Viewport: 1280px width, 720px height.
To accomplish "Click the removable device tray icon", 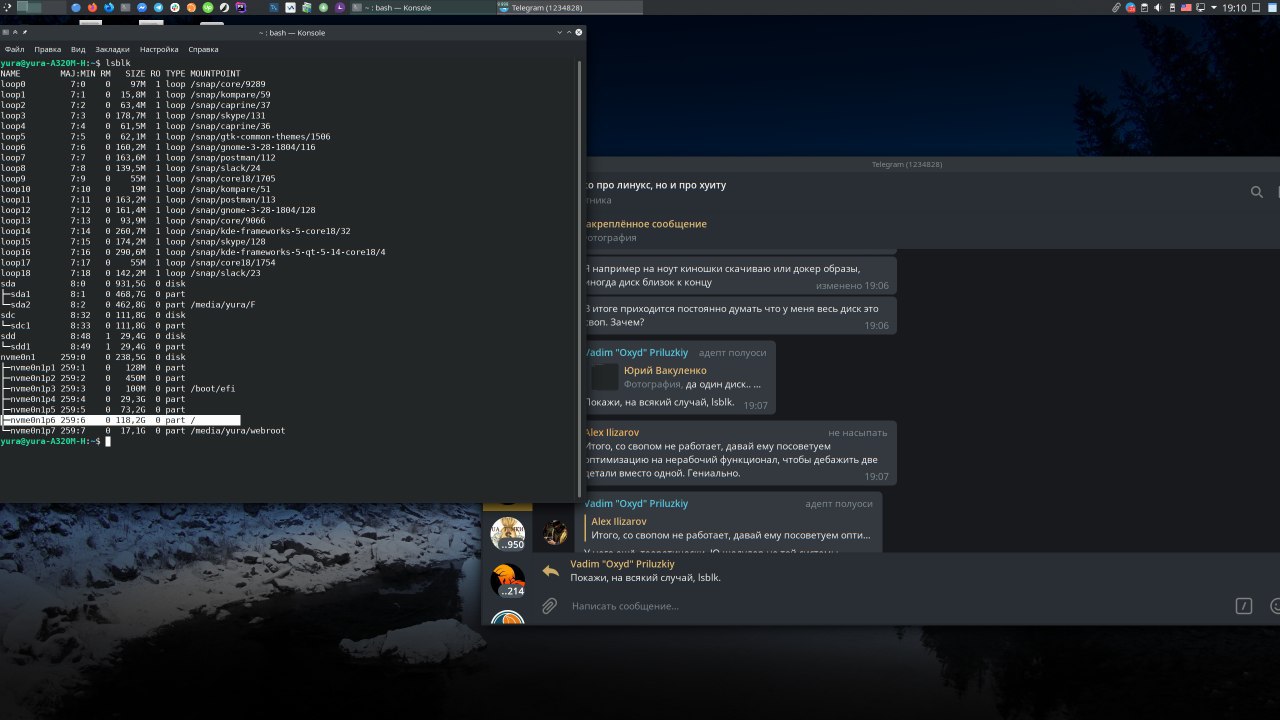I will (1172, 7).
